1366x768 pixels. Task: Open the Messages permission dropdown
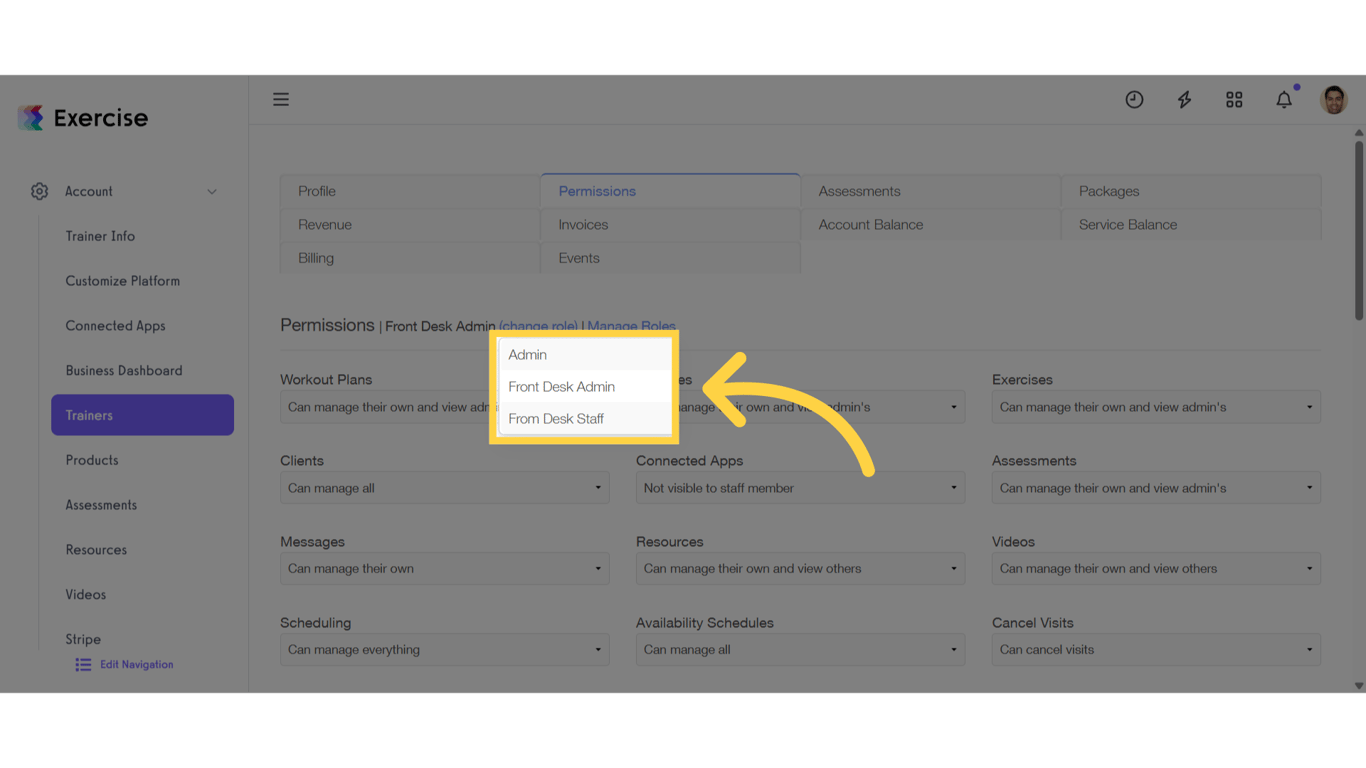pos(445,569)
